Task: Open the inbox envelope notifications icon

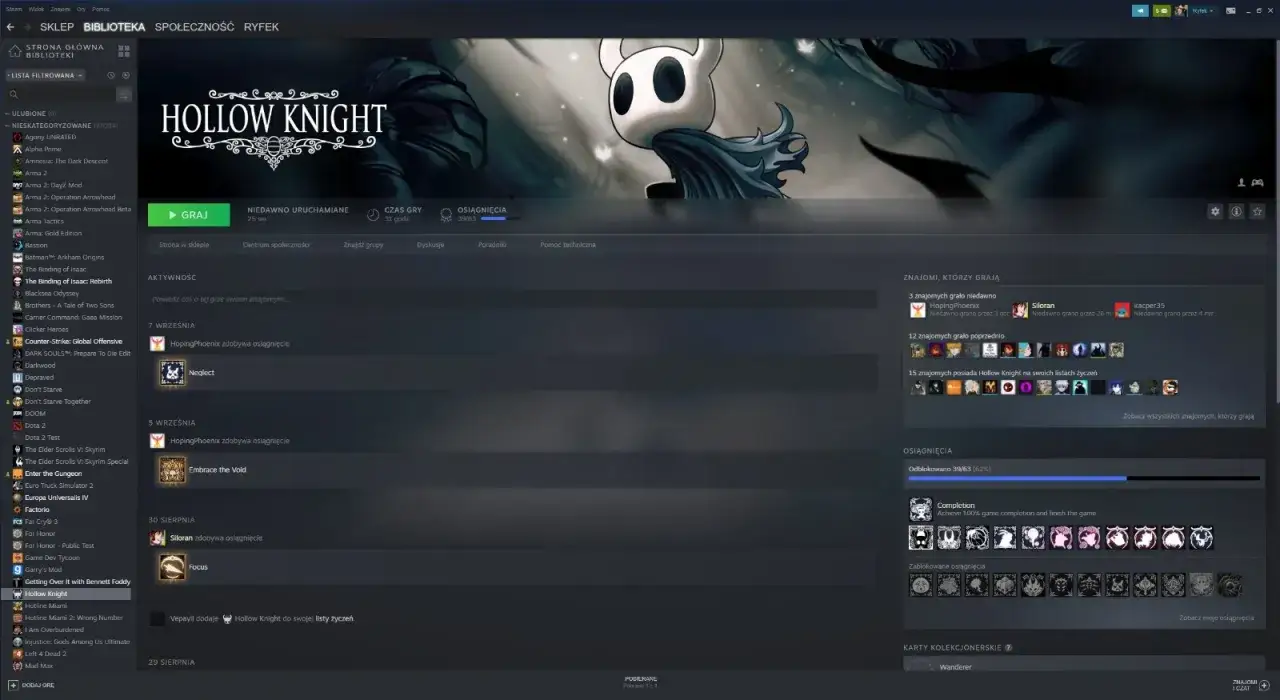Action: coord(1161,10)
